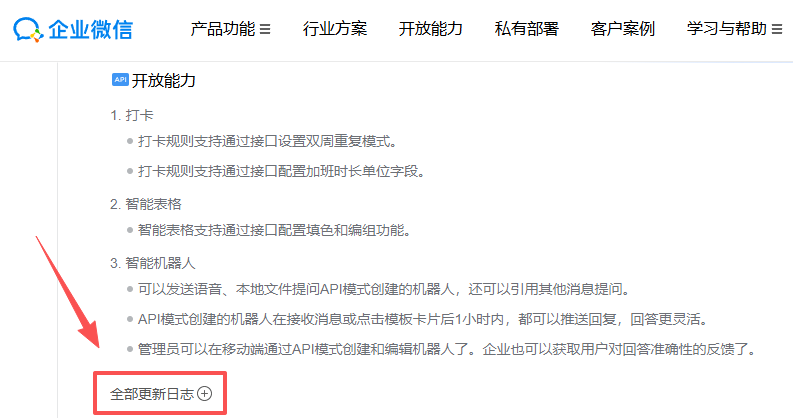The image size is (793, 418).
Task: Open the 行业方案 menu item
Action: (x=335, y=29)
